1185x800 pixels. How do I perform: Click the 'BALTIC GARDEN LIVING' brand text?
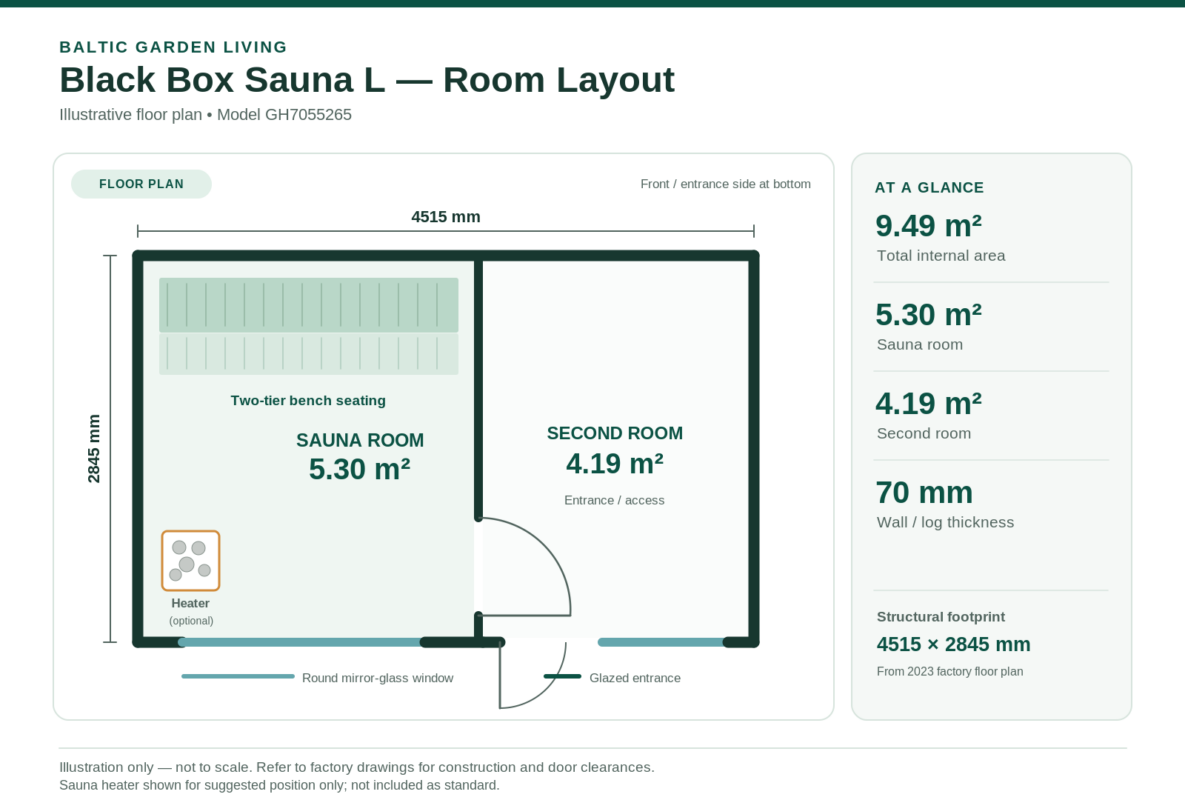[x=173, y=47]
